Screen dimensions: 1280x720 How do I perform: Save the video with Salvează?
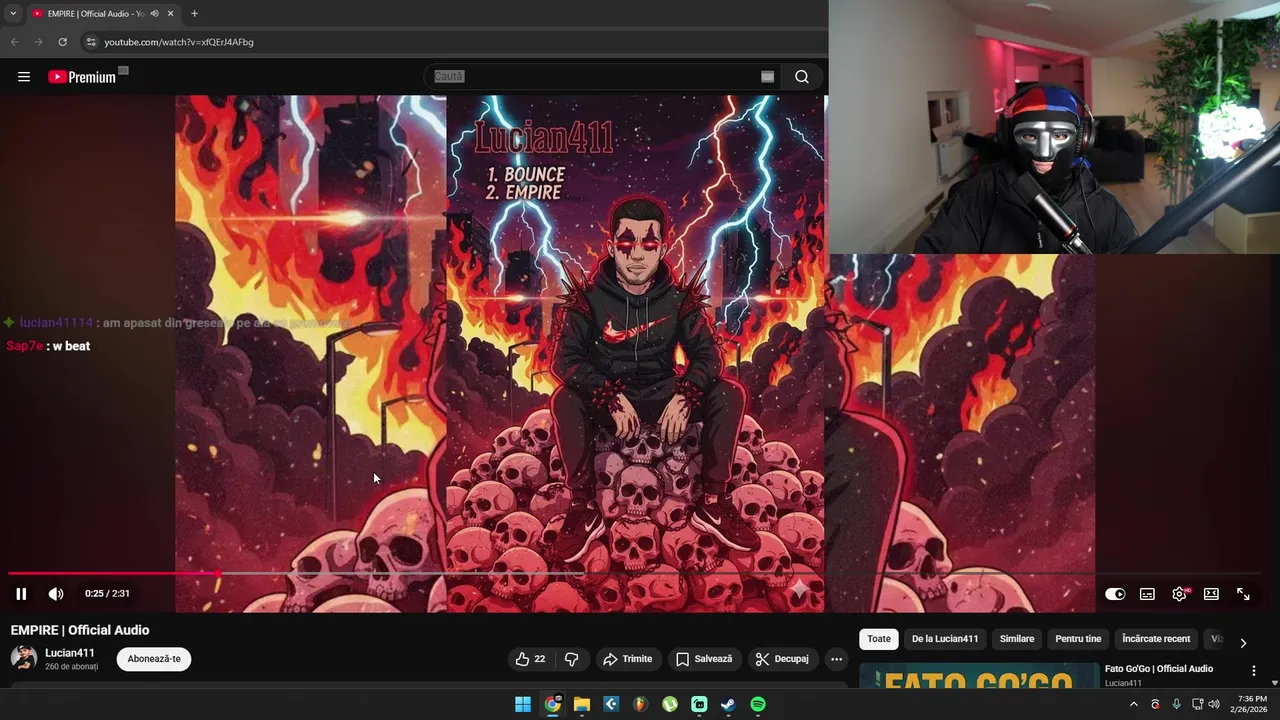tap(704, 659)
